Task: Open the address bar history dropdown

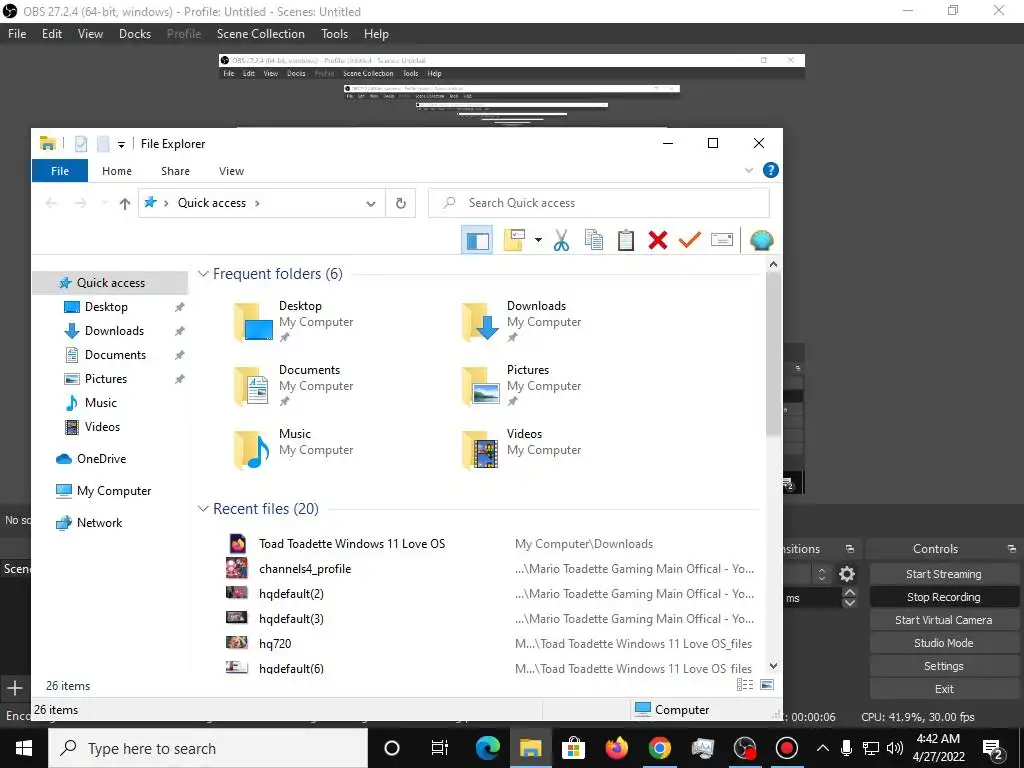Action: tap(371, 203)
